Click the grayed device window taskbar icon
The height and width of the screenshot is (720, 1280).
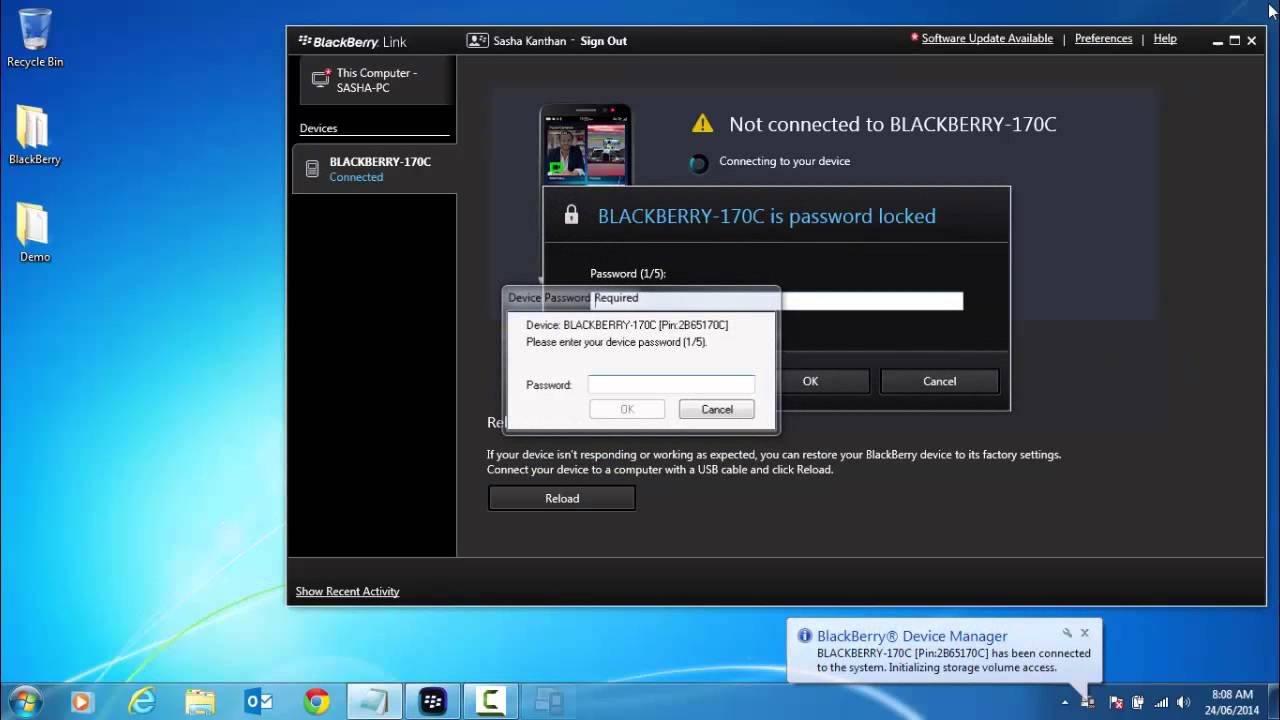tap(549, 701)
